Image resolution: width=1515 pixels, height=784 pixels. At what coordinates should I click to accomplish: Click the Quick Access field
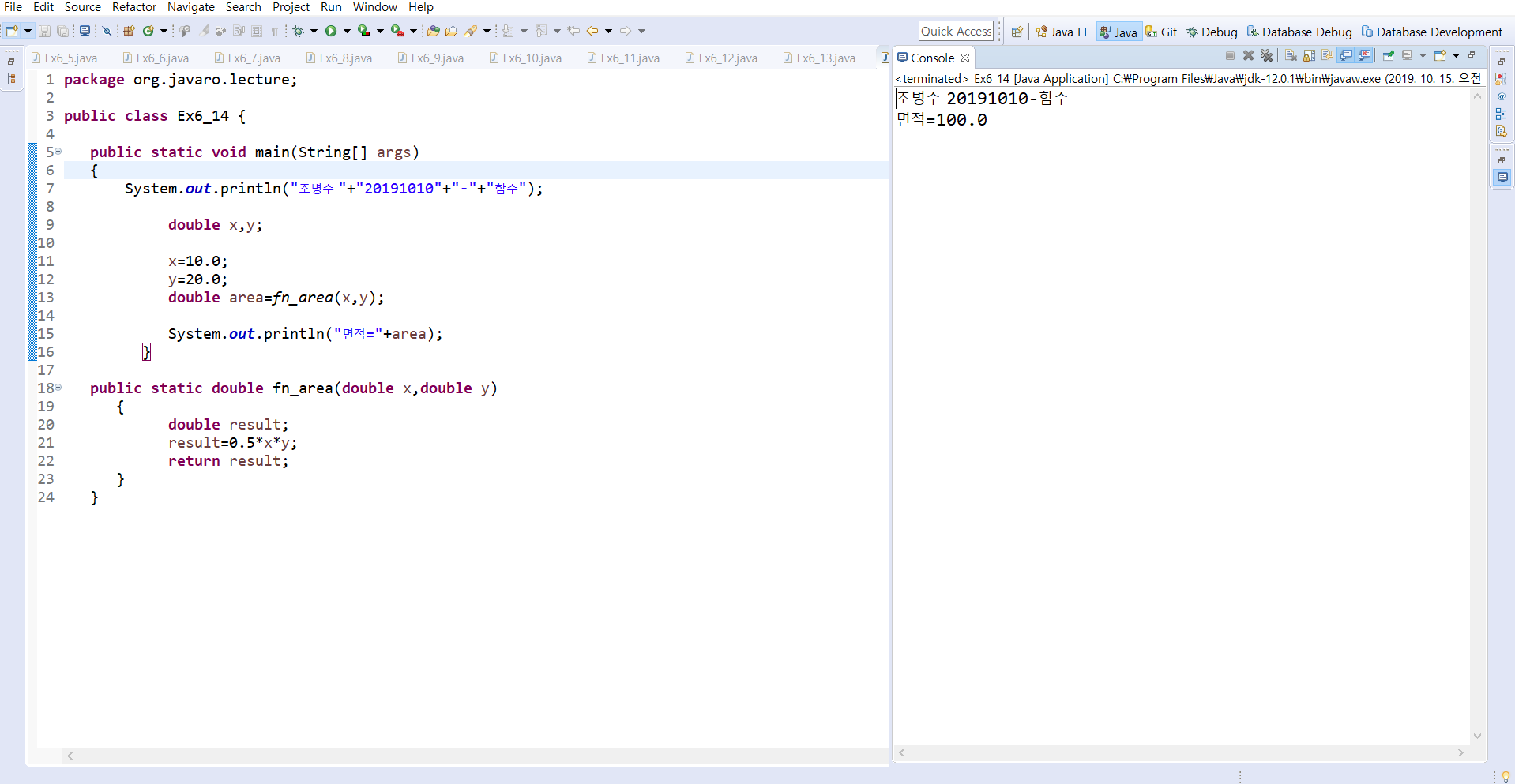tap(956, 32)
